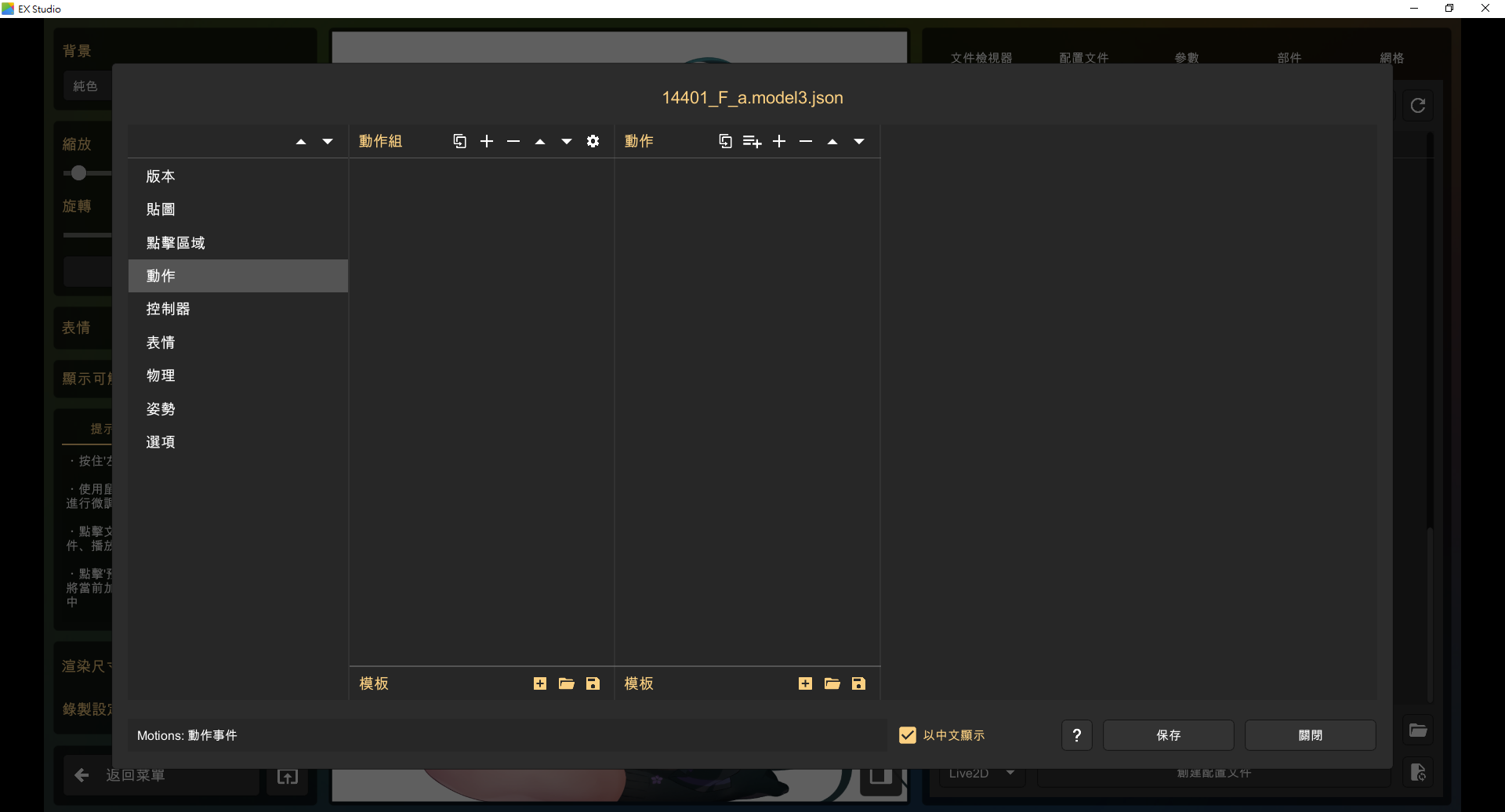Create a new motion template with plus-box icon
The height and width of the screenshot is (812, 1505).
(805, 683)
